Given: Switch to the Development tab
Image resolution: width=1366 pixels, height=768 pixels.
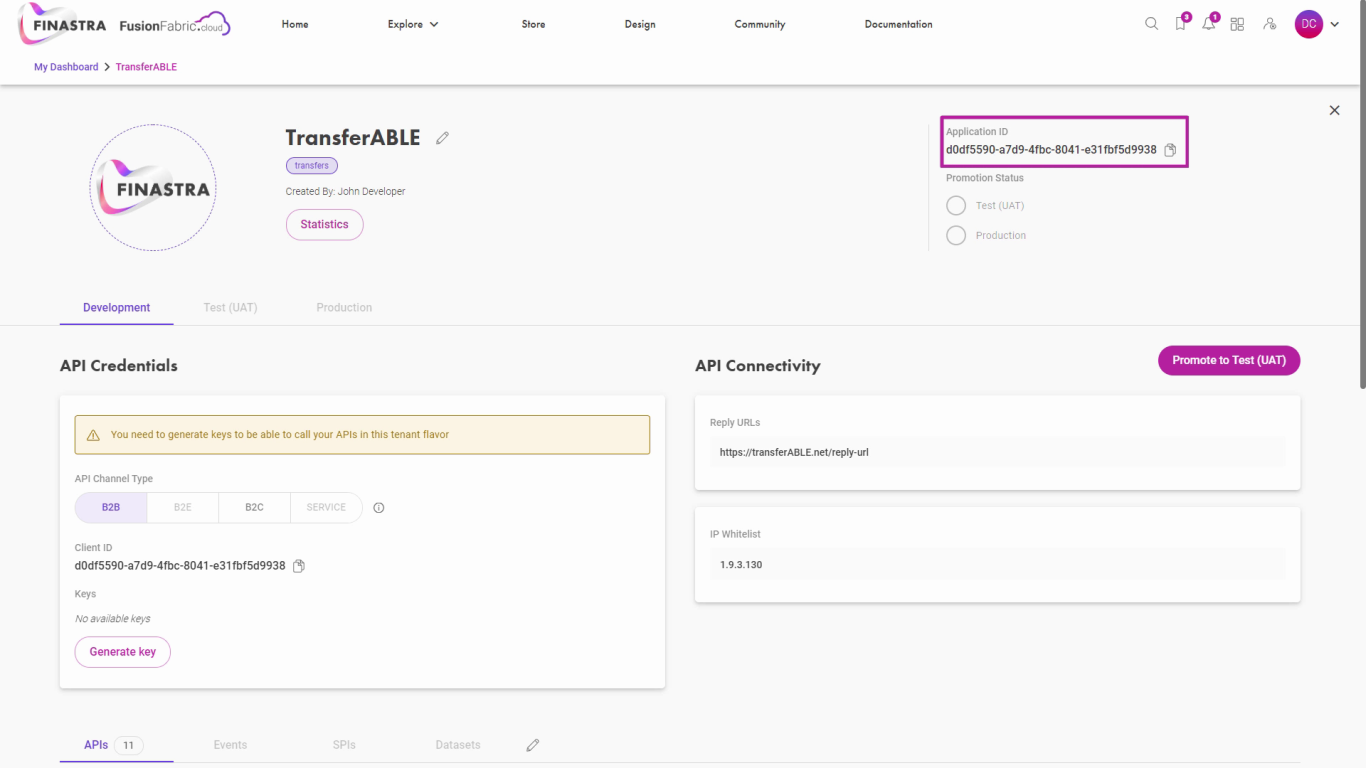Looking at the screenshot, I should 117,308.
